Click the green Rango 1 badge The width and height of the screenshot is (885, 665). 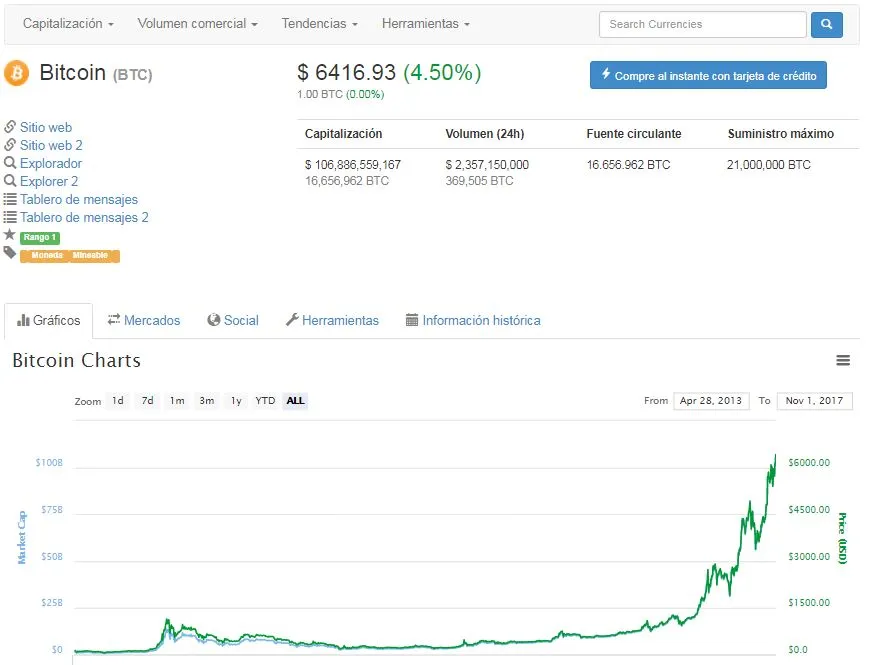[x=40, y=238]
